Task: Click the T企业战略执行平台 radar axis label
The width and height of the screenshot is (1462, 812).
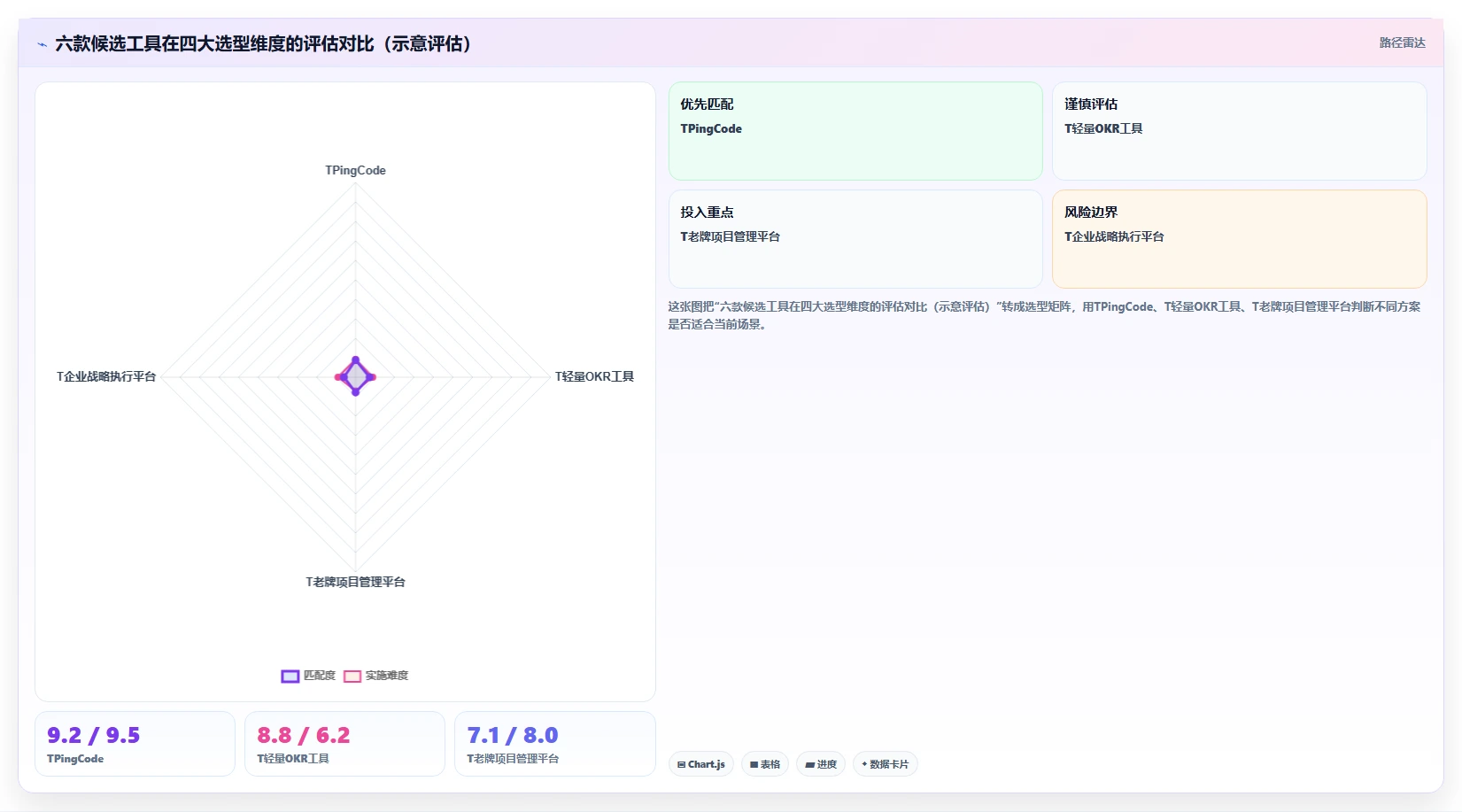Action: [x=106, y=376]
